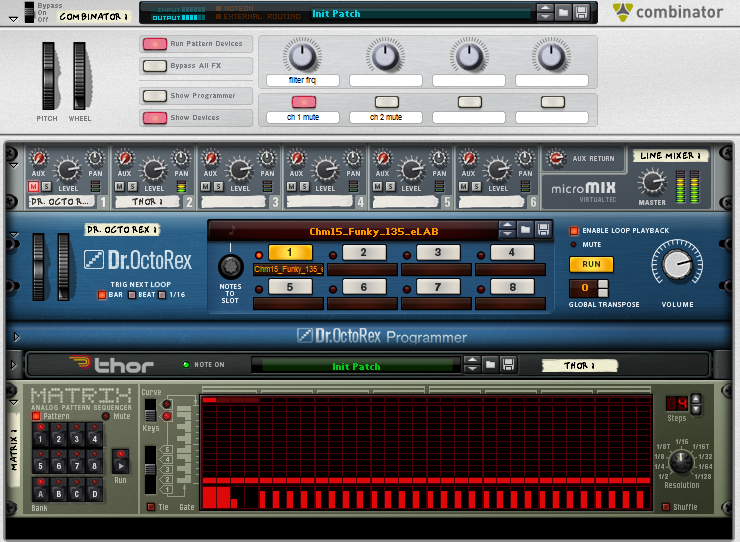Image resolution: width=740 pixels, height=542 pixels.
Task: Set Trig Next Loop to Bar
Action: click(102, 295)
